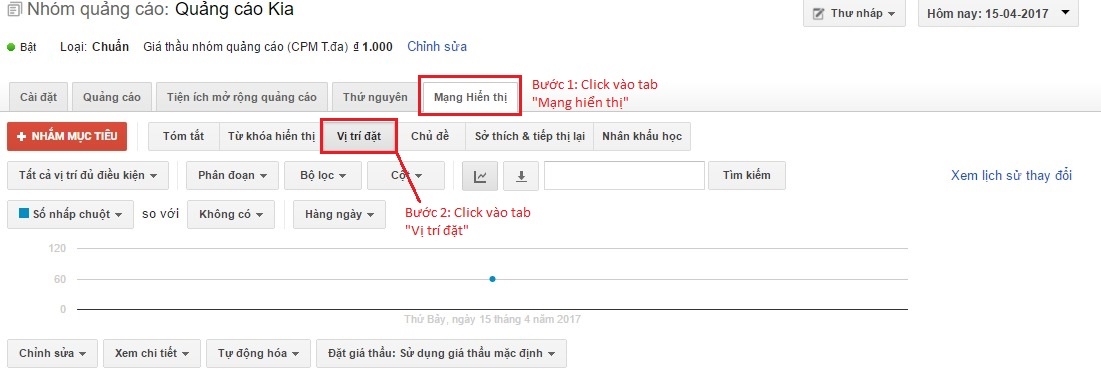This screenshot has height=373, width=1101.
Task: Open the Đặt giá thầu dropdown
Action: pos(441,353)
